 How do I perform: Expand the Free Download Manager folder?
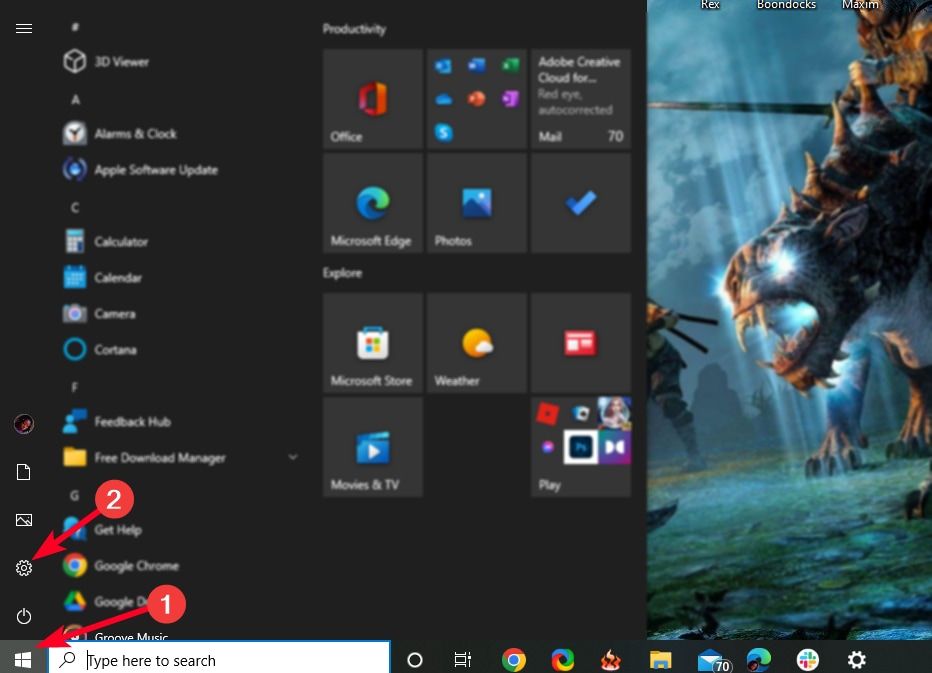(x=292, y=457)
